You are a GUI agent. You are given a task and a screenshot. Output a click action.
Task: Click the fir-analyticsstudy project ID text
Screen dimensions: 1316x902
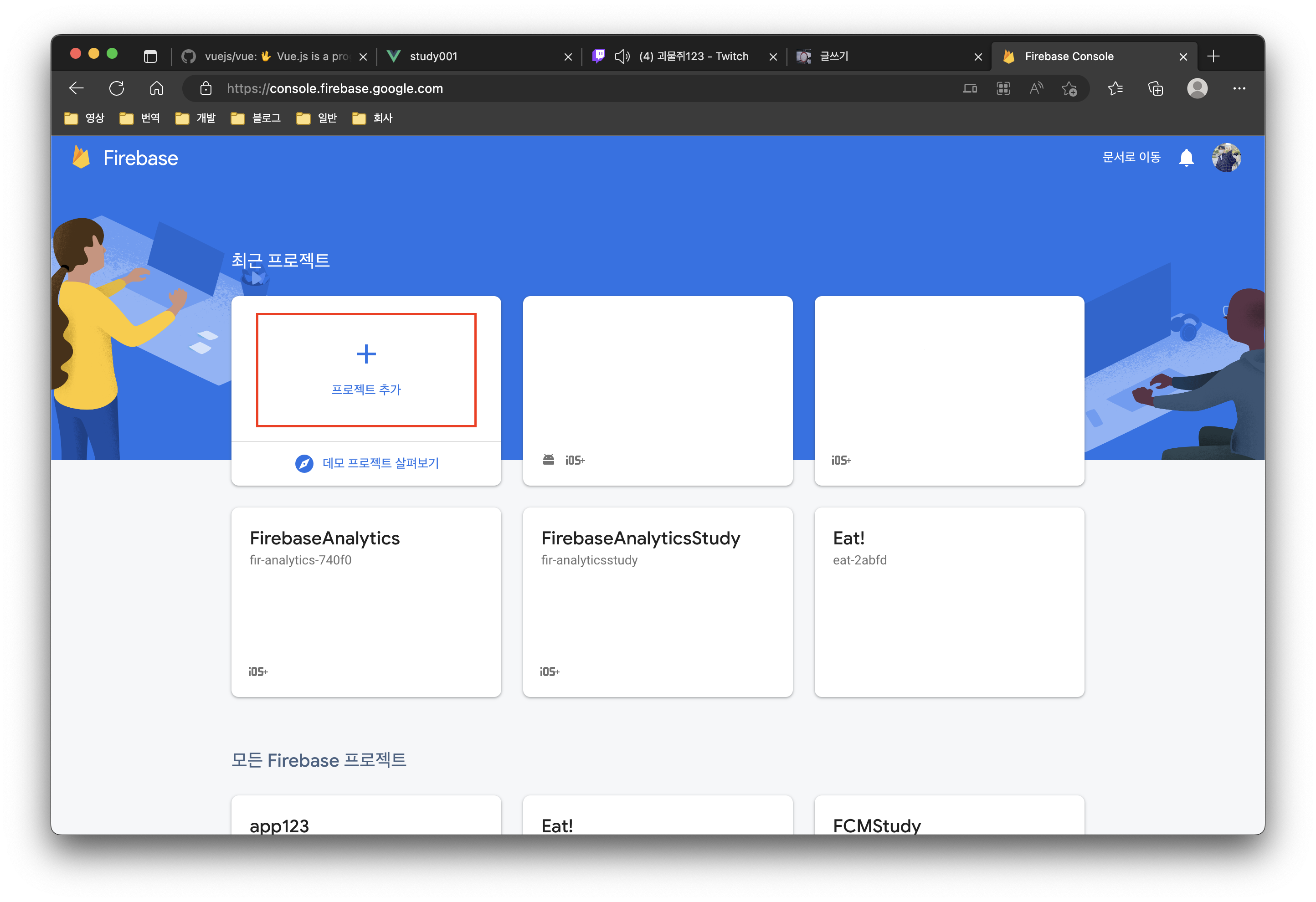(x=590, y=560)
